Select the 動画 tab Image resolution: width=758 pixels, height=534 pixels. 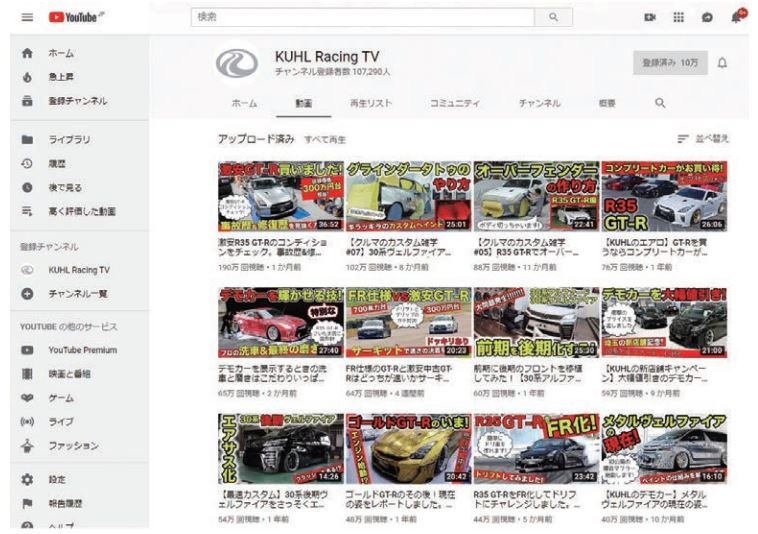(x=304, y=103)
